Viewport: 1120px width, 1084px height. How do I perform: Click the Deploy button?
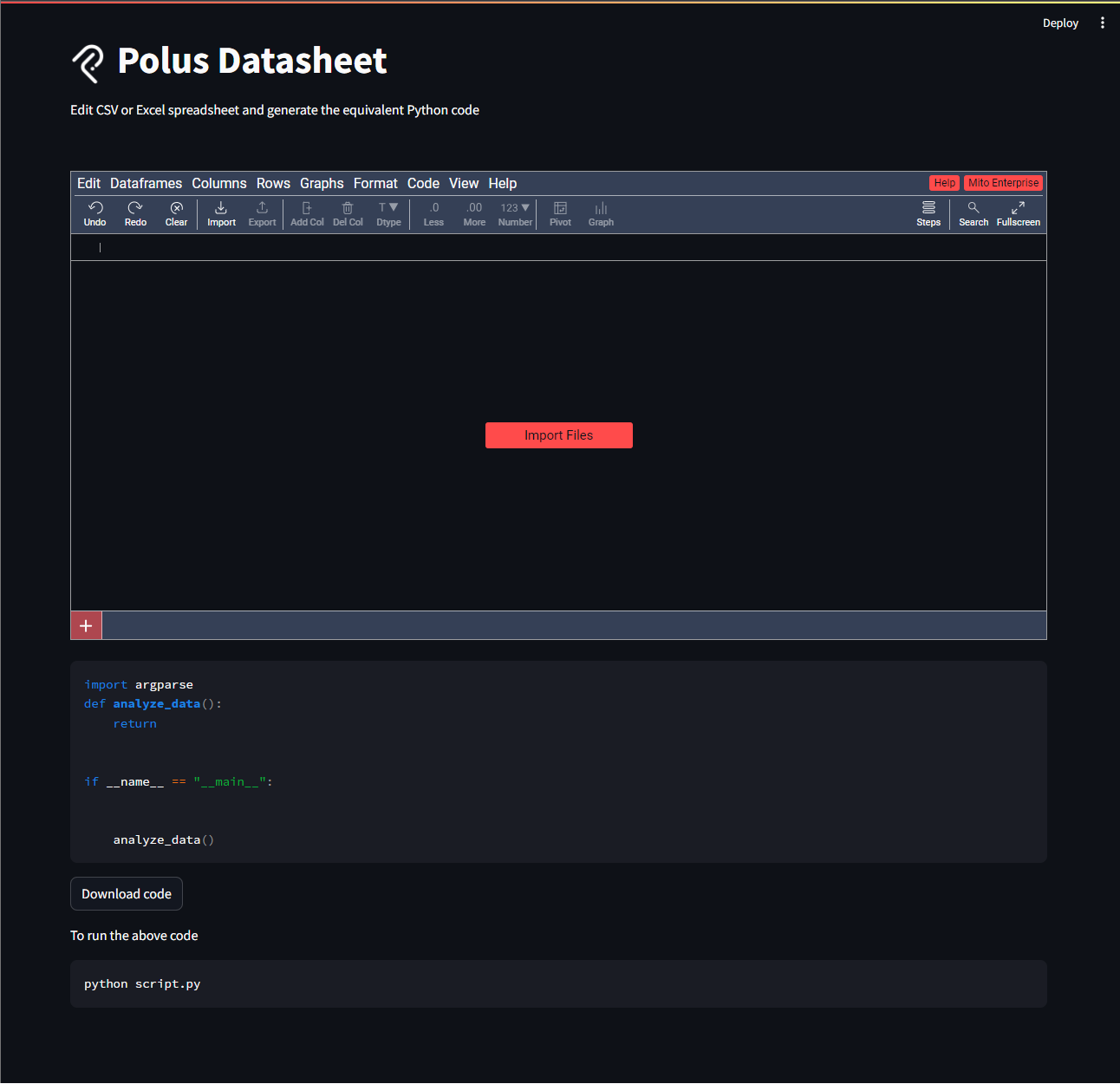pyautogui.click(x=1060, y=23)
